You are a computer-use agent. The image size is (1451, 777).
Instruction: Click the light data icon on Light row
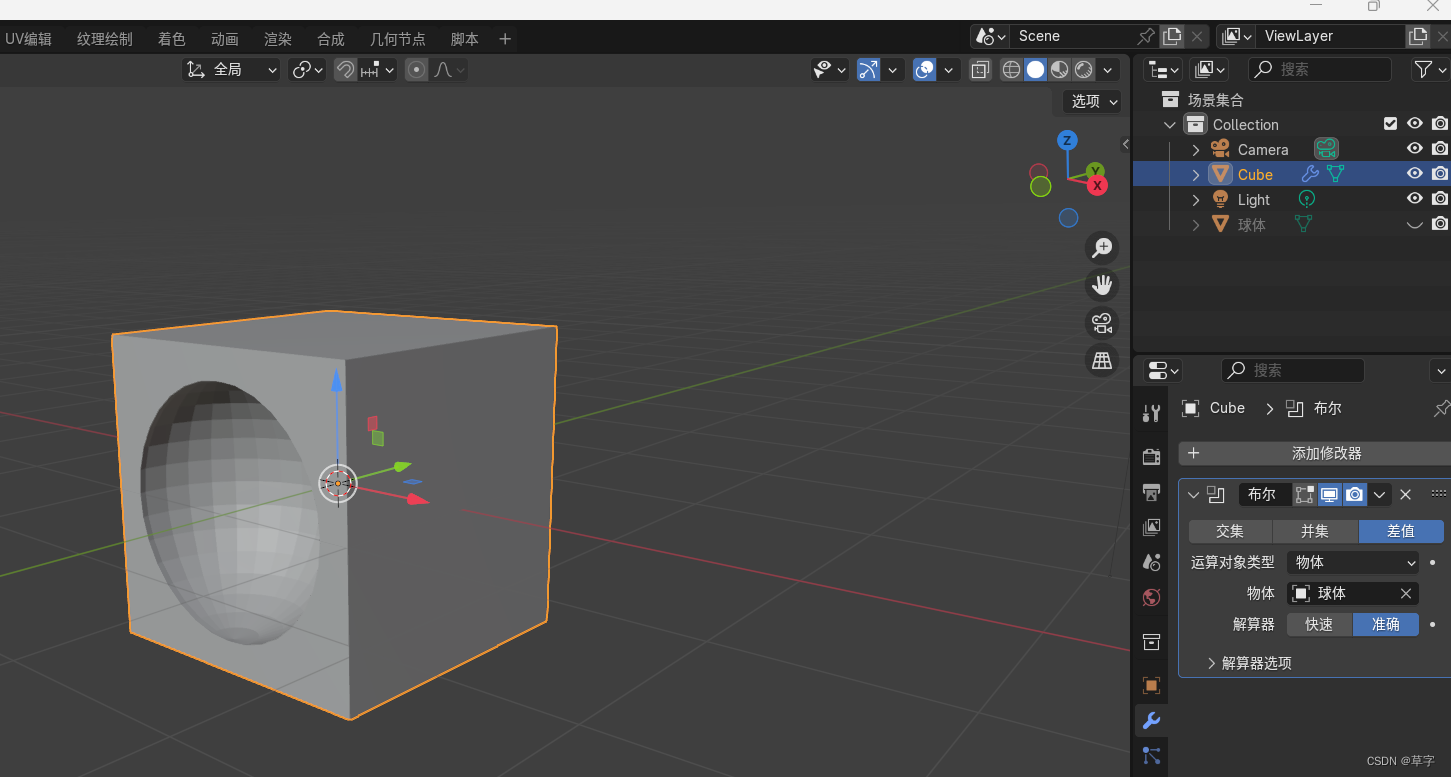pyautogui.click(x=1306, y=199)
